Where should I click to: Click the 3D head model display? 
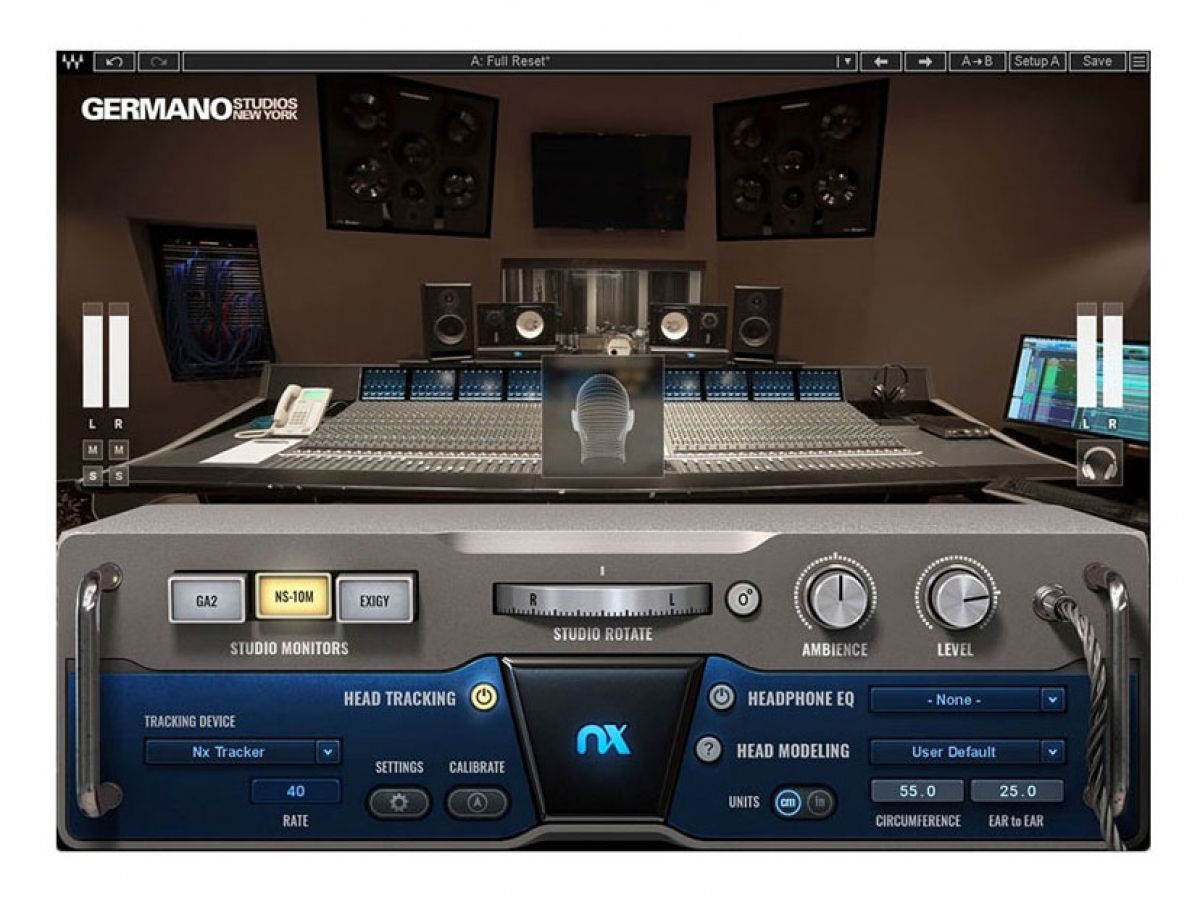click(602, 415)
